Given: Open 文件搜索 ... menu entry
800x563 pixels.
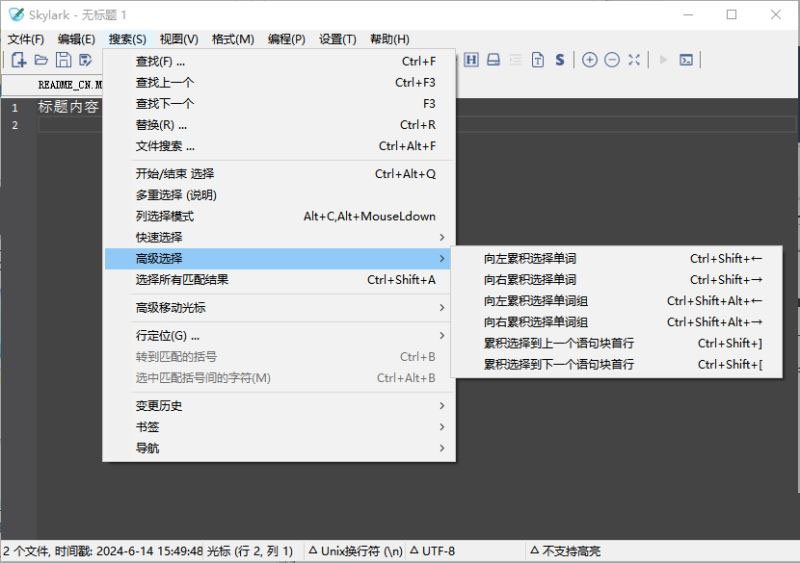Looking at the screenshot, I should coord(279,146).
